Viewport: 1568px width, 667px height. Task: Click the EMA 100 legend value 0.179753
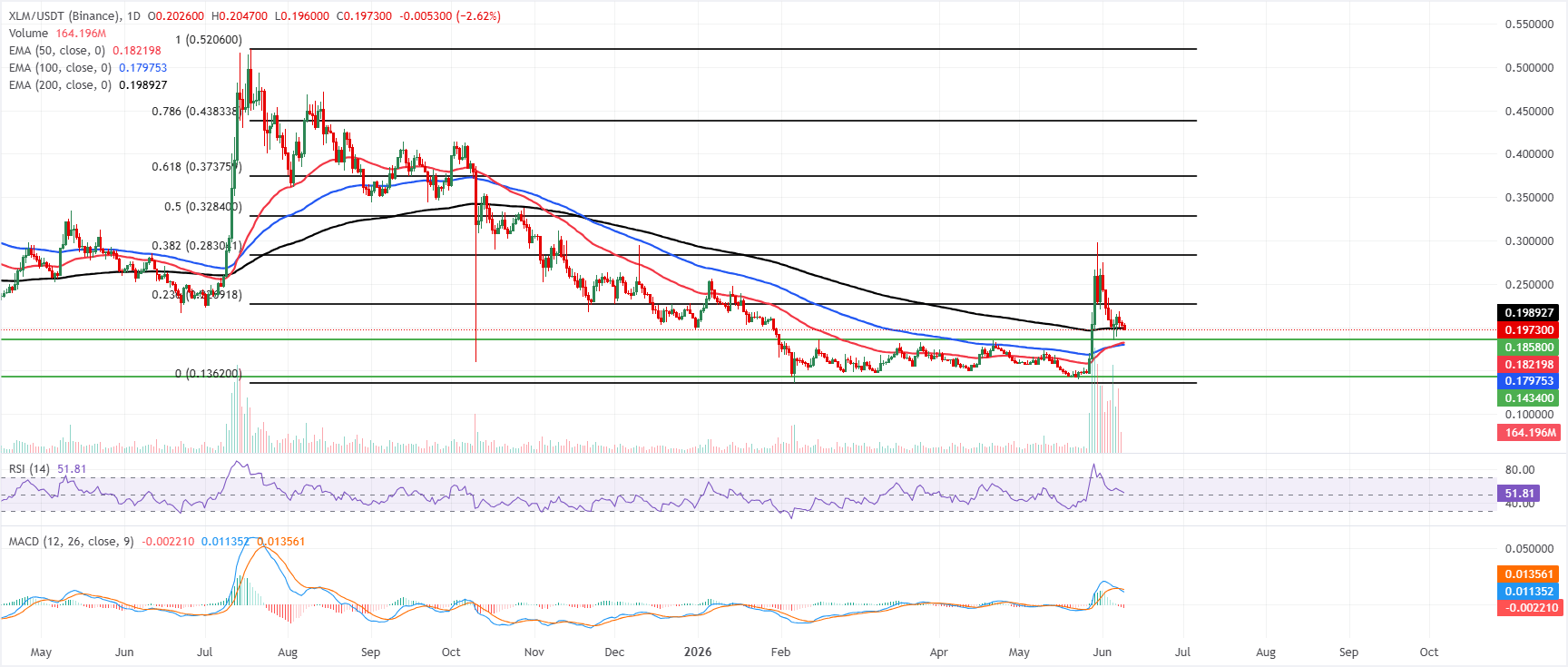point(142,68)
